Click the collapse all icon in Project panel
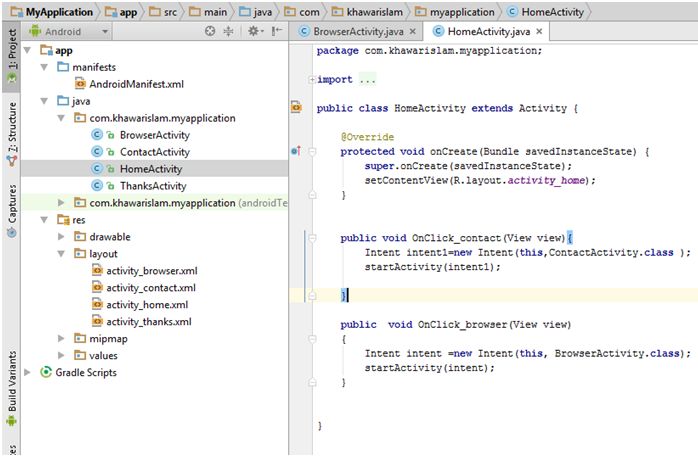 [x=229, y=31]
